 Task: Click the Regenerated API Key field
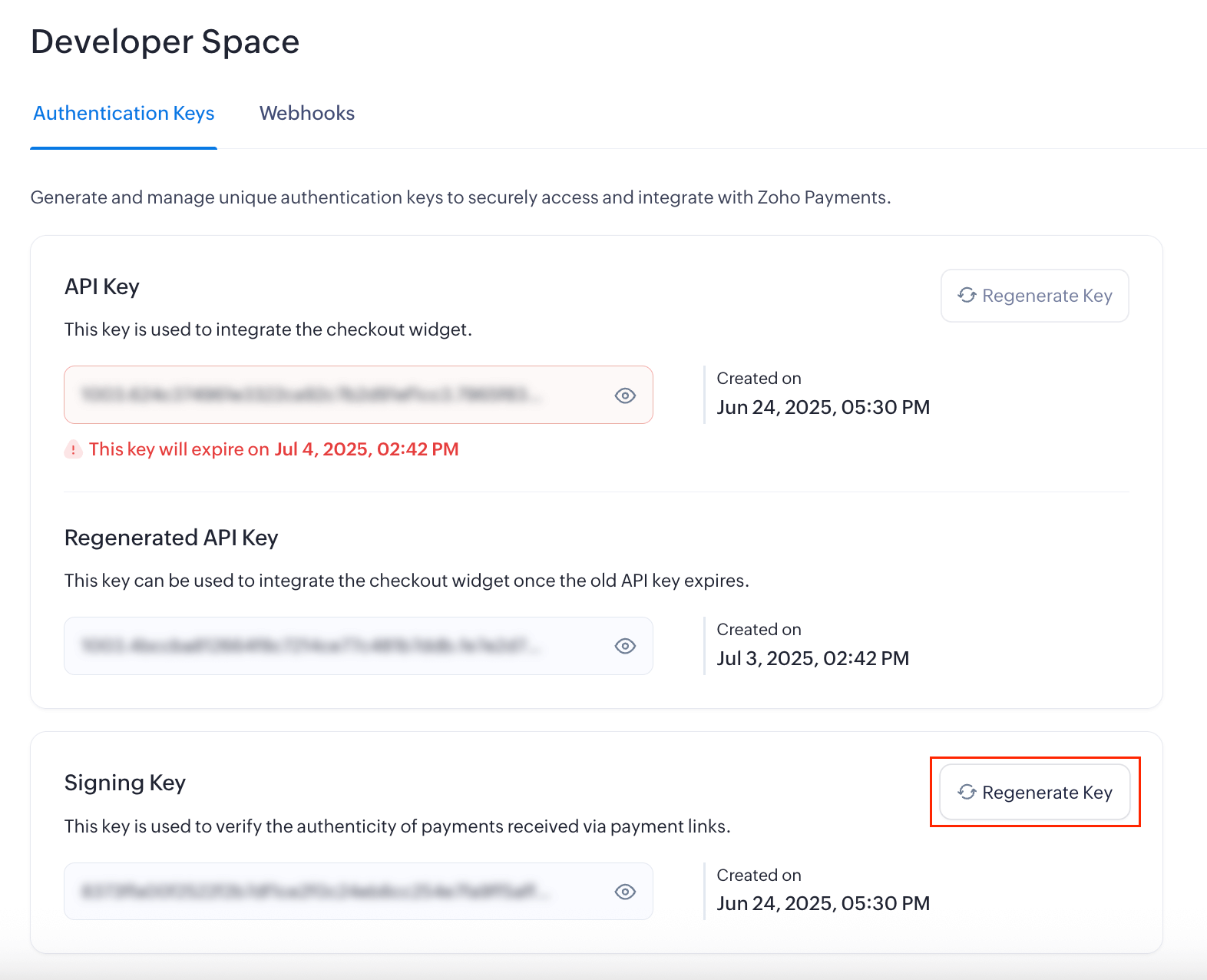click(x=338, y=646)
